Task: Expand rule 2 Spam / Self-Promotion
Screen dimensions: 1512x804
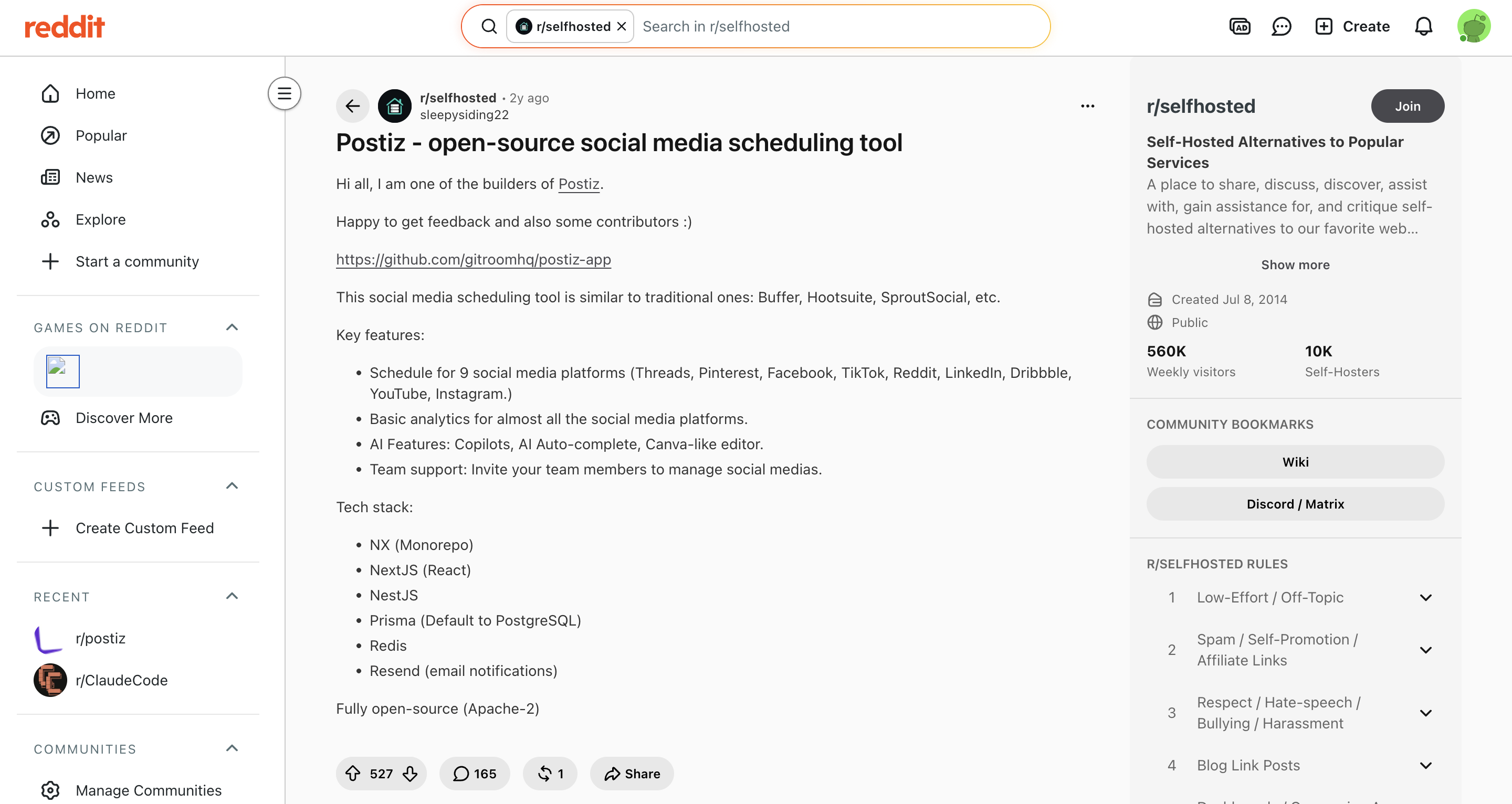Action: click(1295, 650)
